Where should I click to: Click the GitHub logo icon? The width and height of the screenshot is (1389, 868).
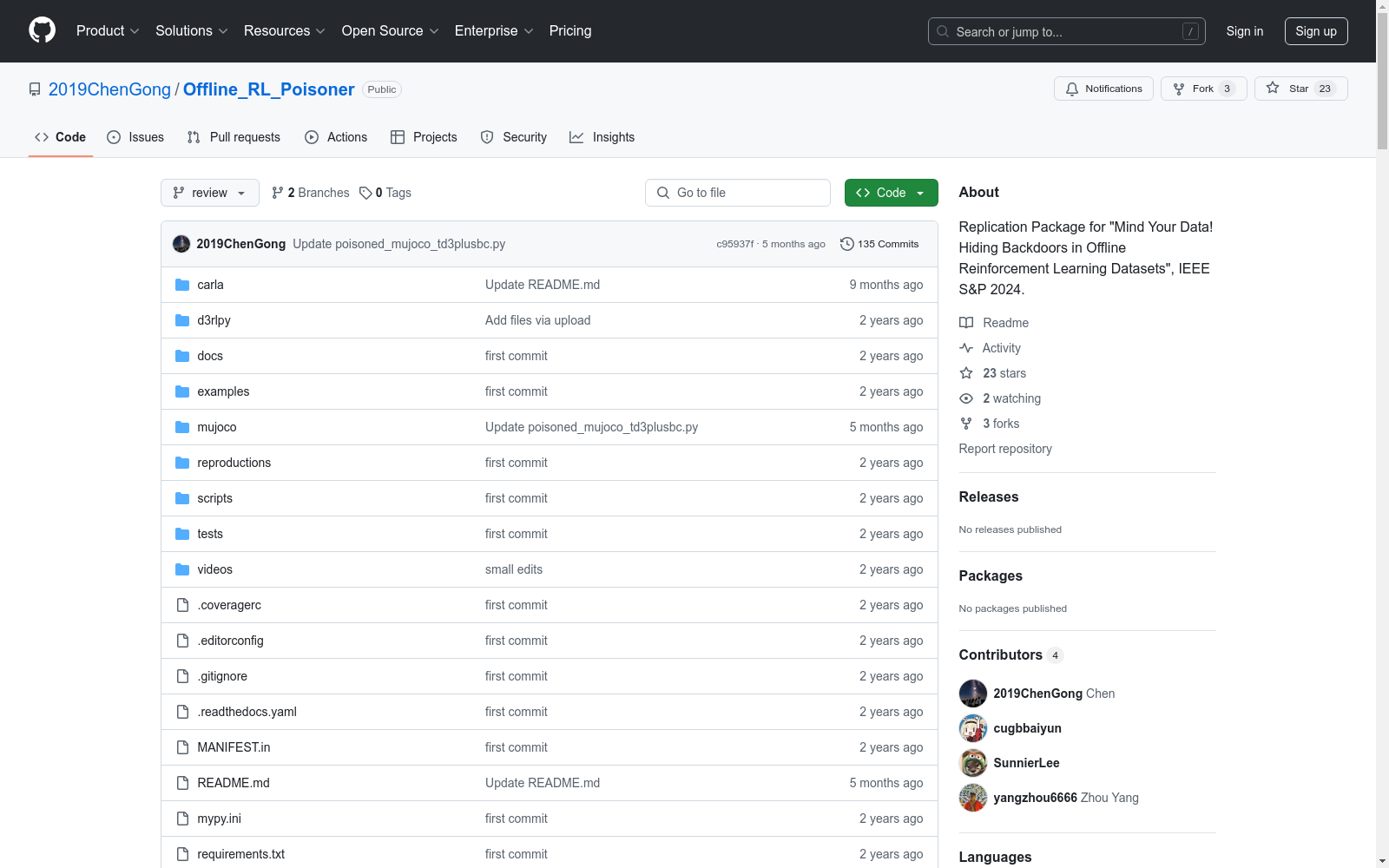42,30
